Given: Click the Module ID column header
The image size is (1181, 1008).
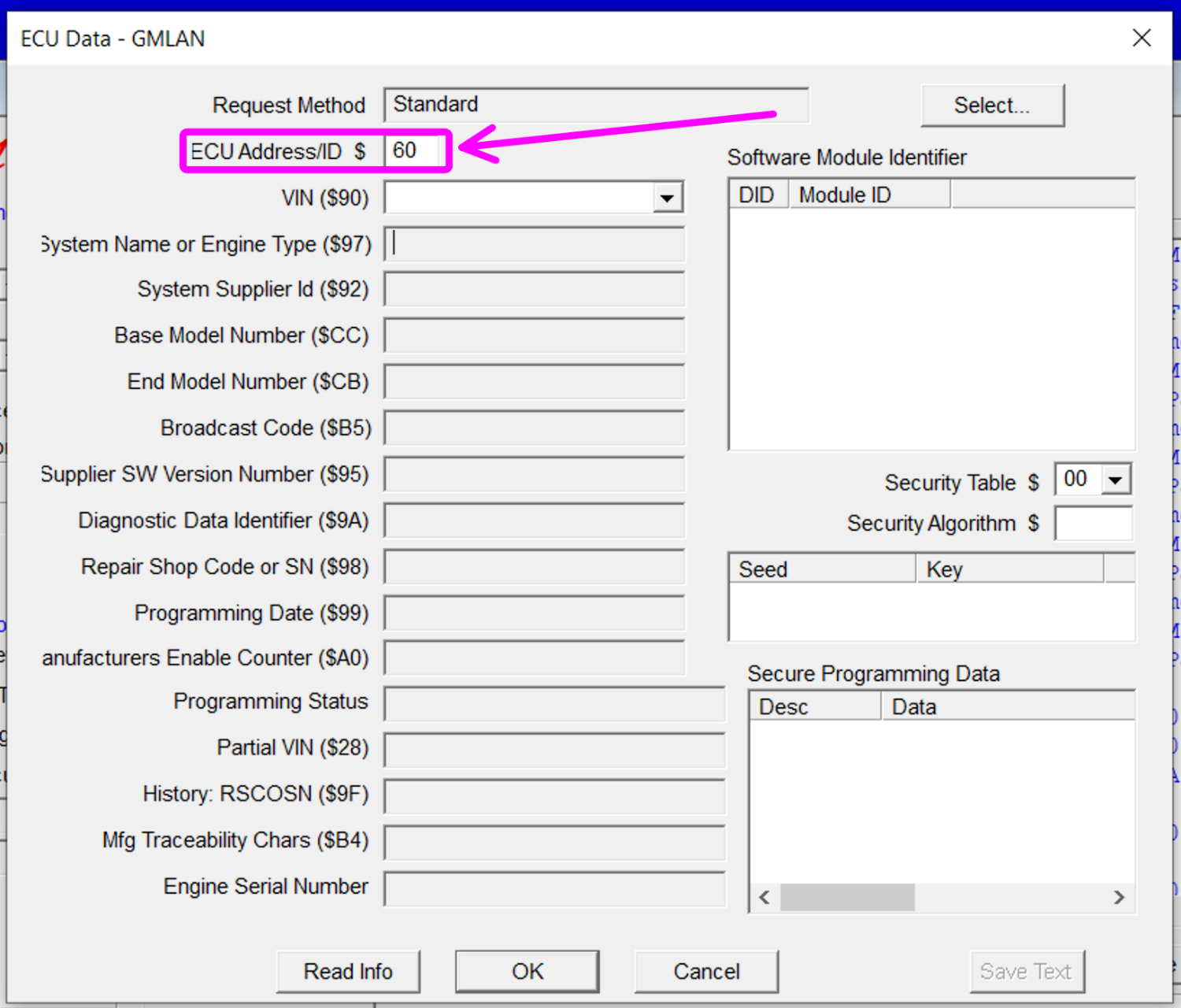Looking at the screenshot, I should tap(869, 195).
